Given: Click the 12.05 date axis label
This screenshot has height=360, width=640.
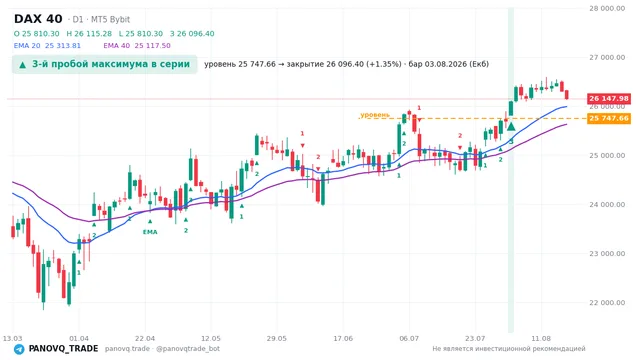Looking at the screenshot, I should pyautogui.click(x=211, y=338).
